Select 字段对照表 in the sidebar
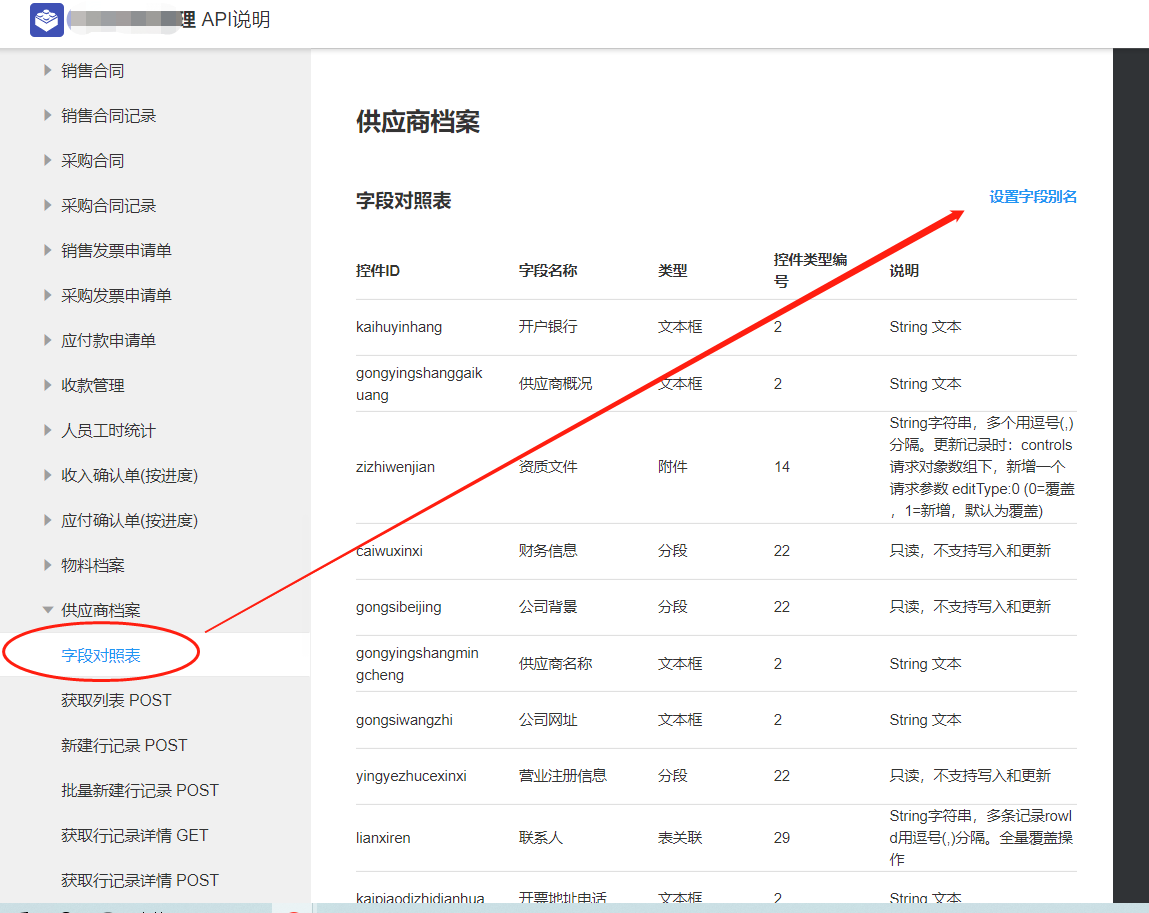This screenshot has width=1149, height=913. pos(101,656)
